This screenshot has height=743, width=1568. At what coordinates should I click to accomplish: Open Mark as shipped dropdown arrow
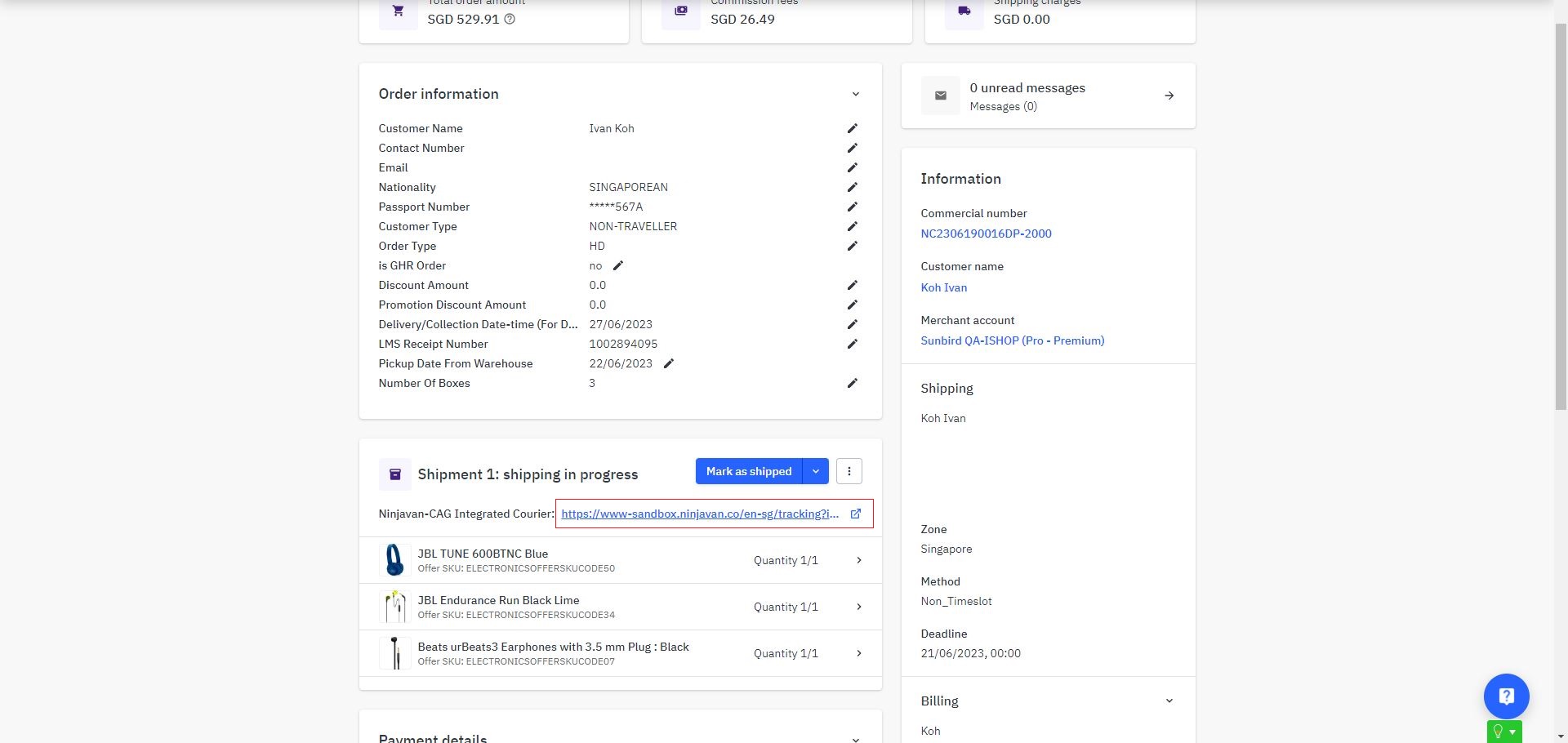tap(815, 471)
